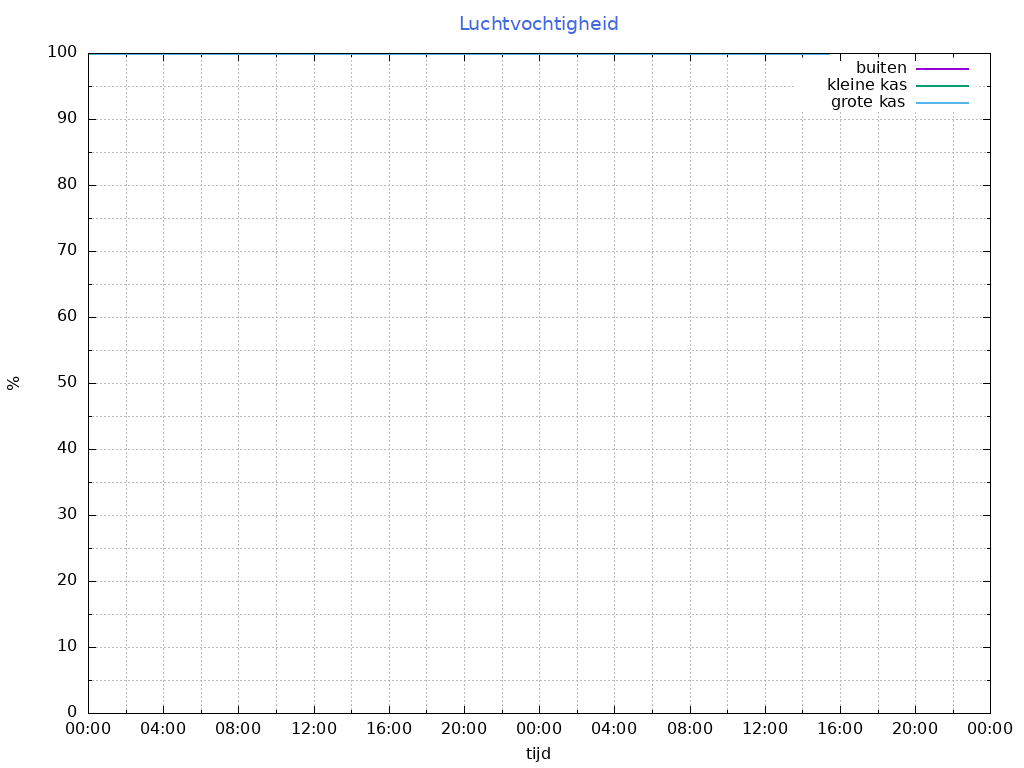Click the 50 tick label on y-axis
The height and width of the screenshot is (768, 1024).
click(67, 383)
